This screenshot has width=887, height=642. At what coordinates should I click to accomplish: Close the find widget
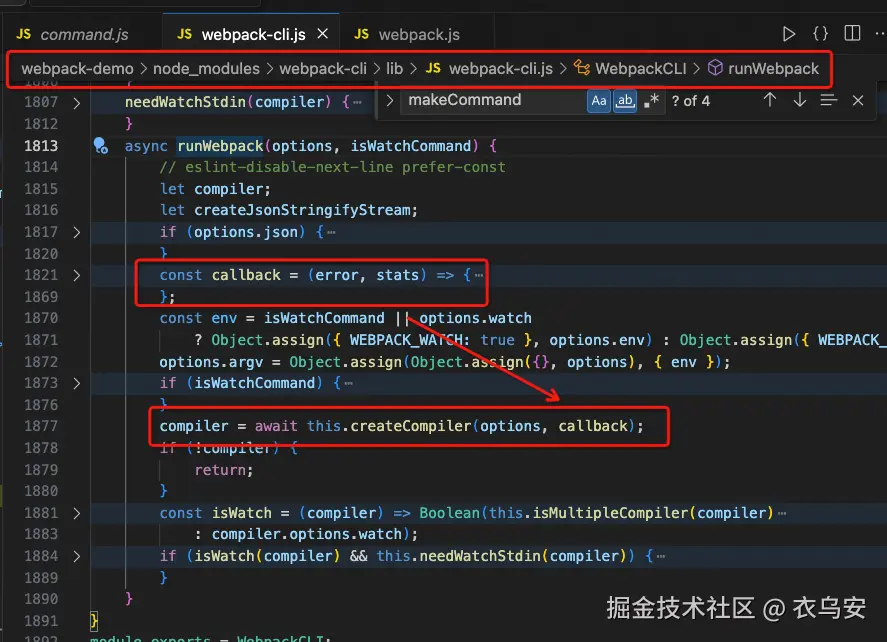[x=858, y=101]
